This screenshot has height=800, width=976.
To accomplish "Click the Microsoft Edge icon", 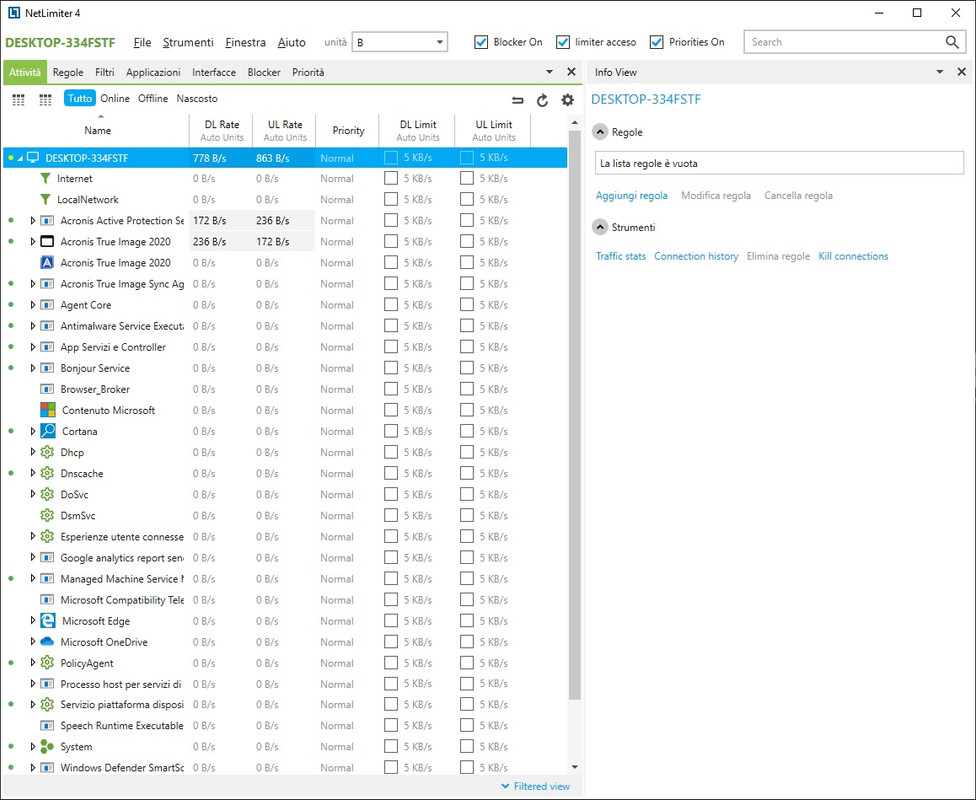I will pyautogui.click(x=48, y=621).
